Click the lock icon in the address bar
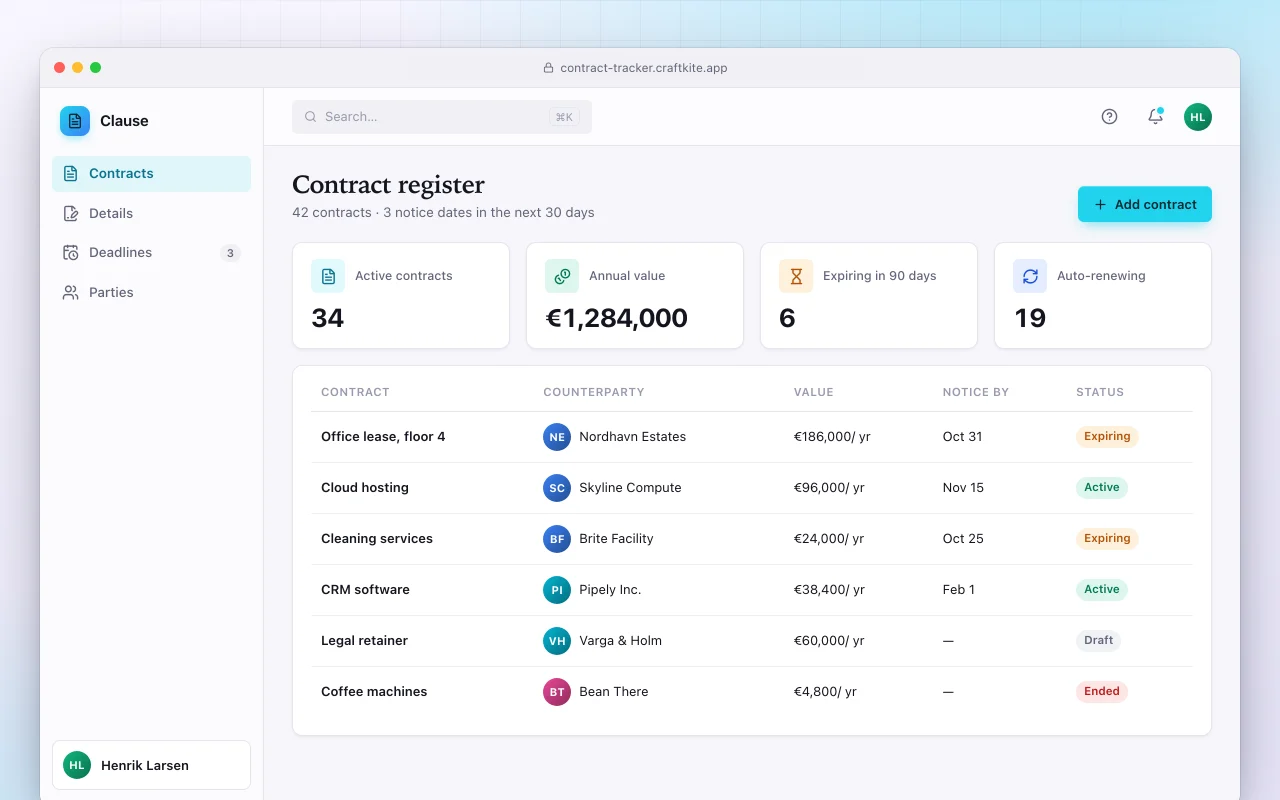The image size is (1280, 800). tap(548, 68)
